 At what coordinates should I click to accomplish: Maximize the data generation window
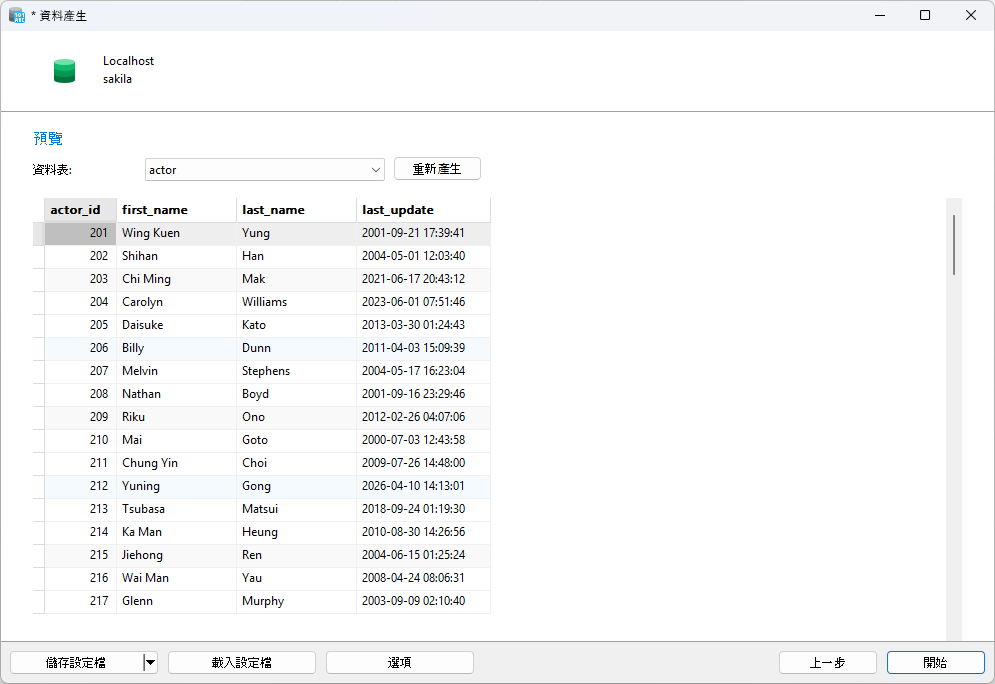[x=925, y=15]
